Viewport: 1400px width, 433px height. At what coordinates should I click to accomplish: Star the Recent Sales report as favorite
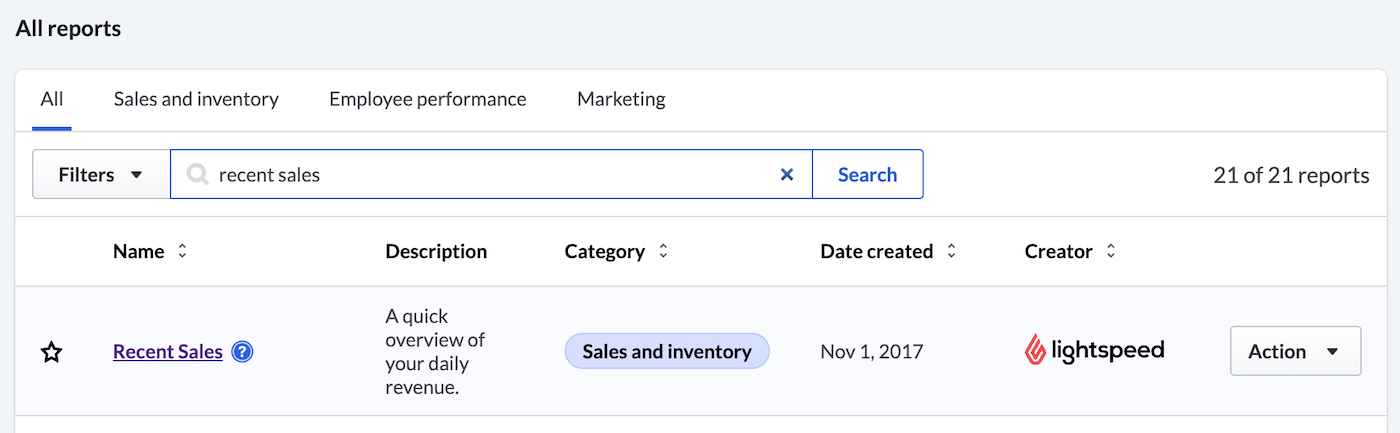coord(52,352)
